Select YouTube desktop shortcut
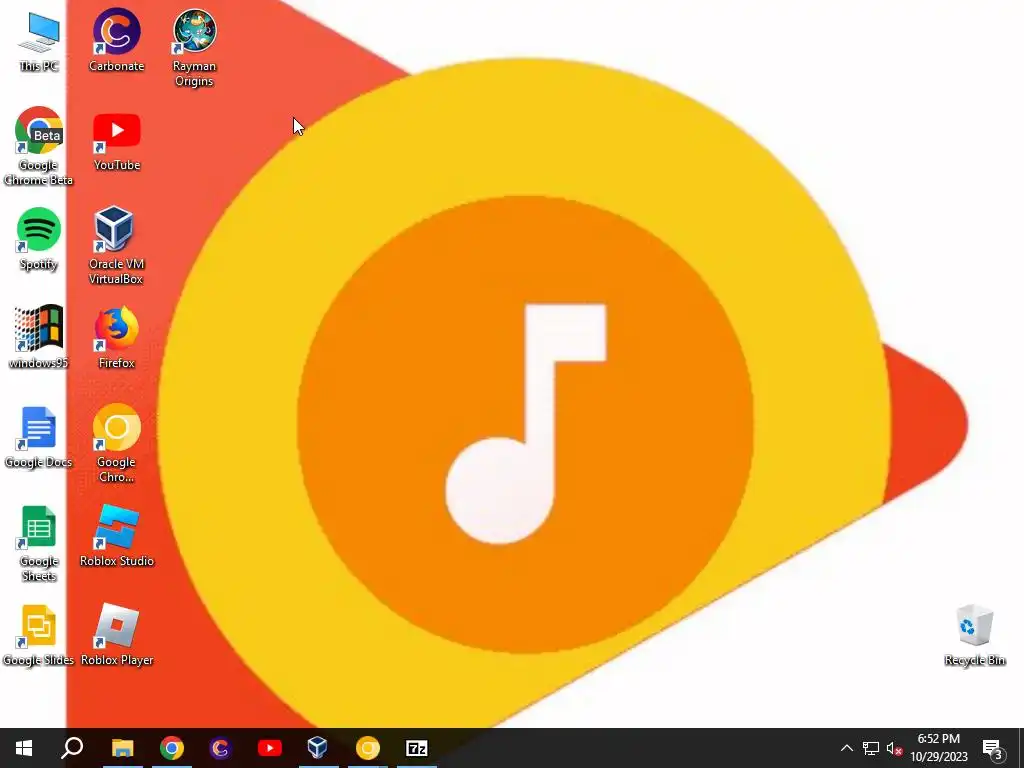Screen dimensions: 1024x768 click(x=116, y=141)
